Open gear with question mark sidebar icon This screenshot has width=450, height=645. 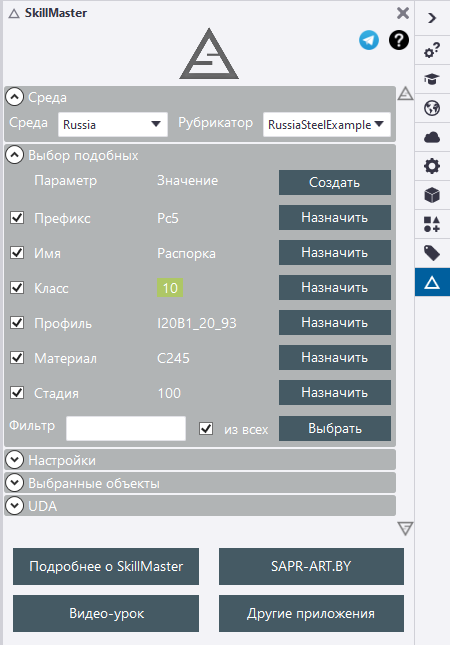point(432,50)
